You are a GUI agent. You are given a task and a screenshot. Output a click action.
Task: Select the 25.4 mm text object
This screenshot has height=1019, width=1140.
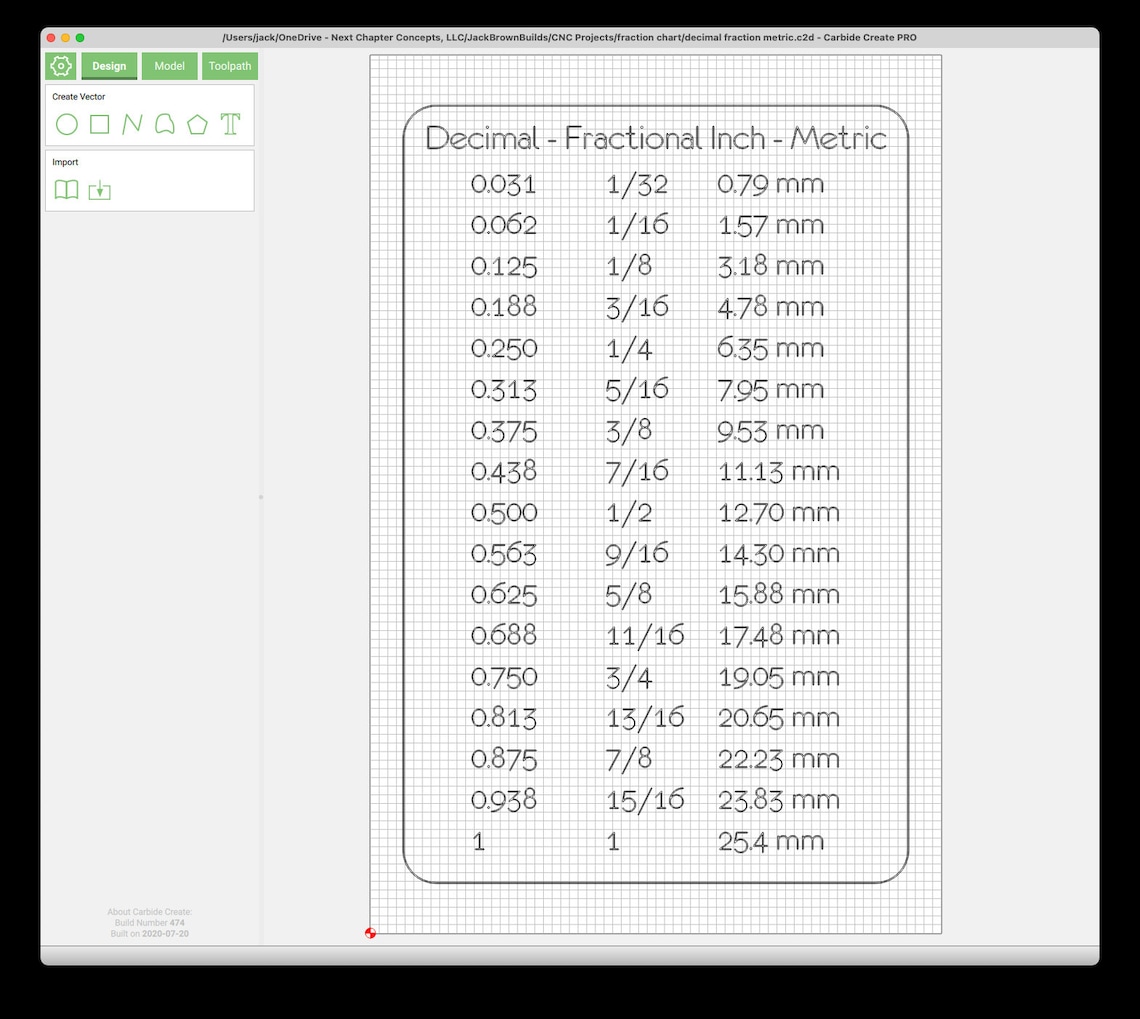point(772,841)
